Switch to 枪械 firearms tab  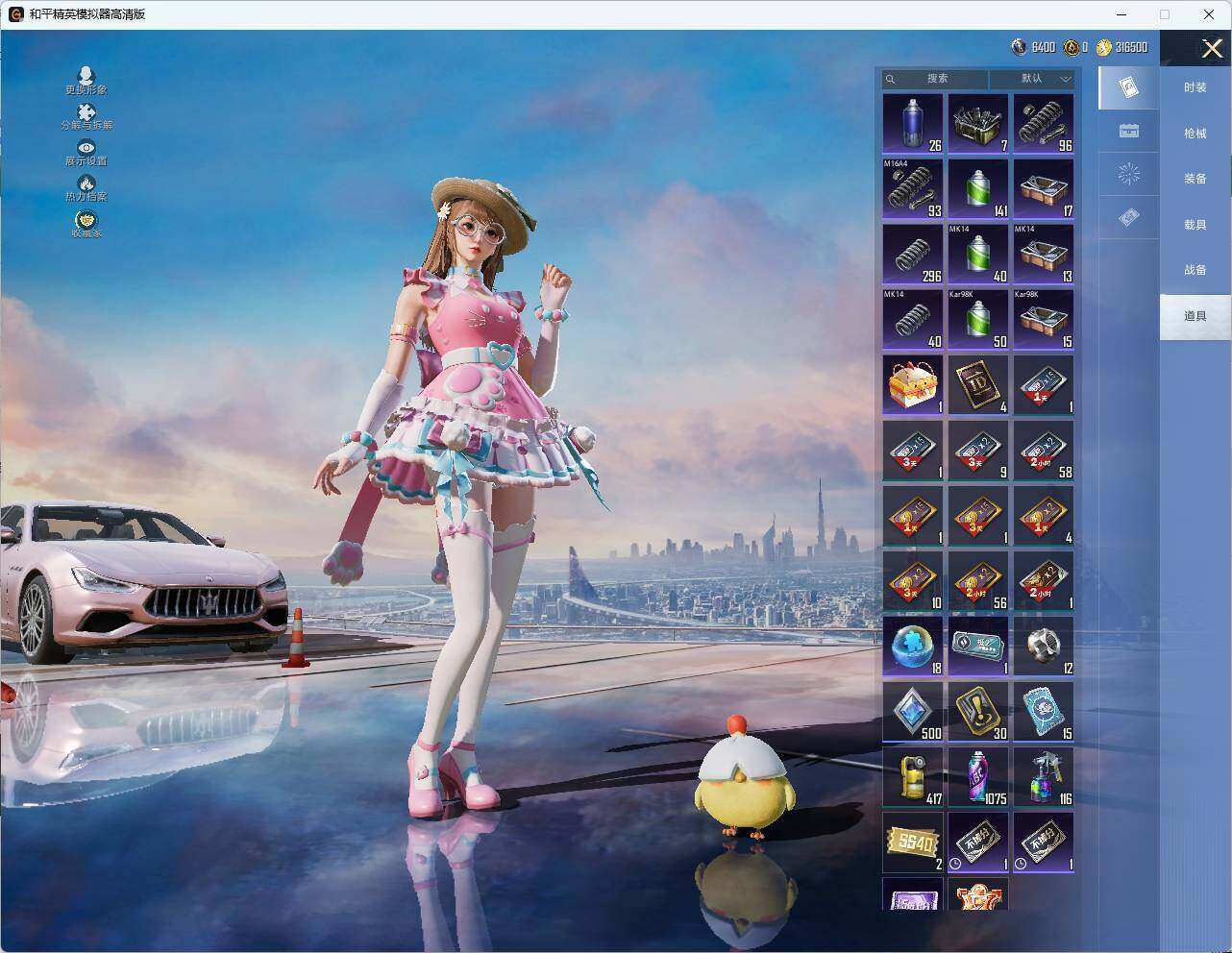pos(1195,134)
